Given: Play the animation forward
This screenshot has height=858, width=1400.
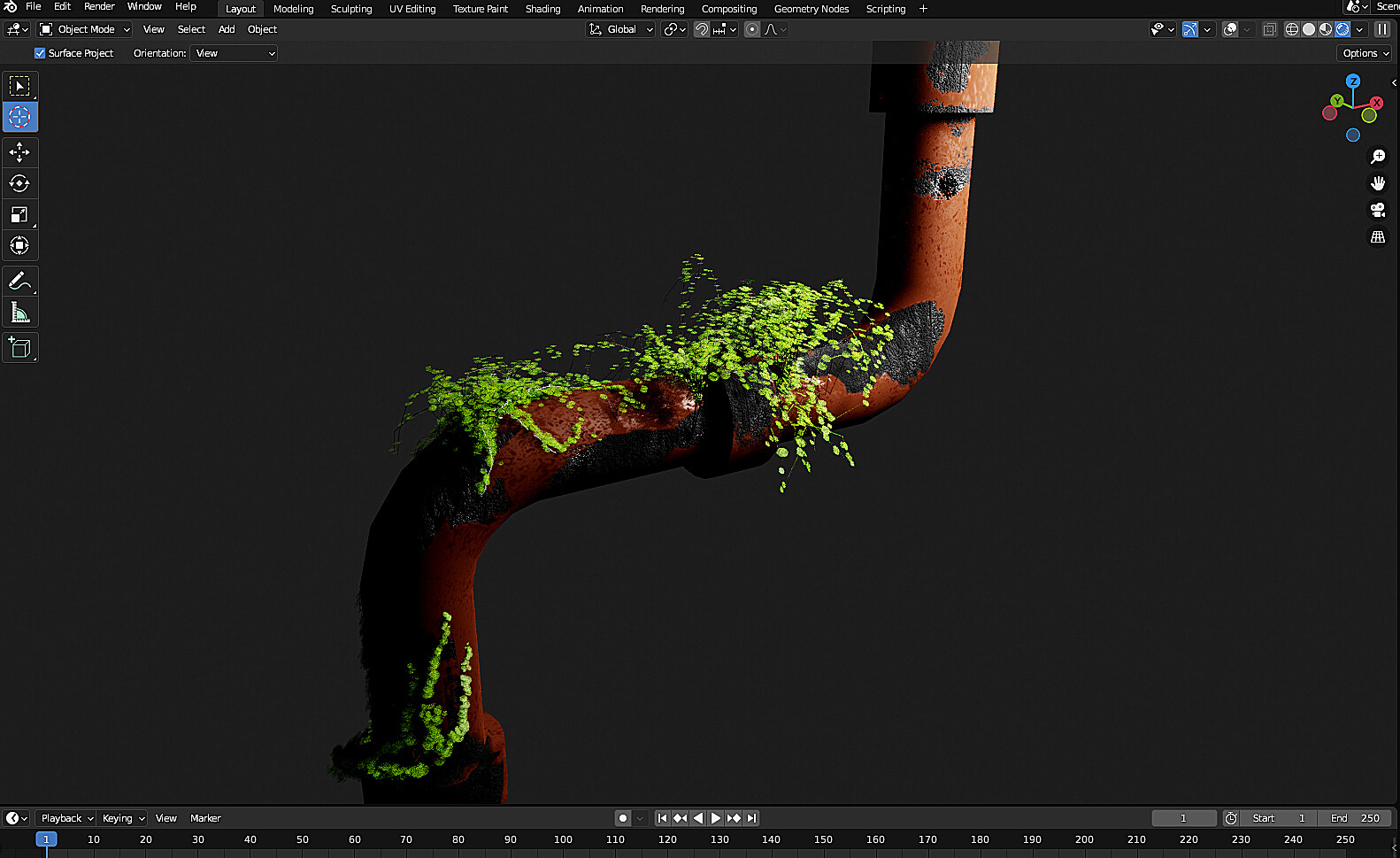Looking at the screenshot, I should pyautogui.click(x=715, y=818).
